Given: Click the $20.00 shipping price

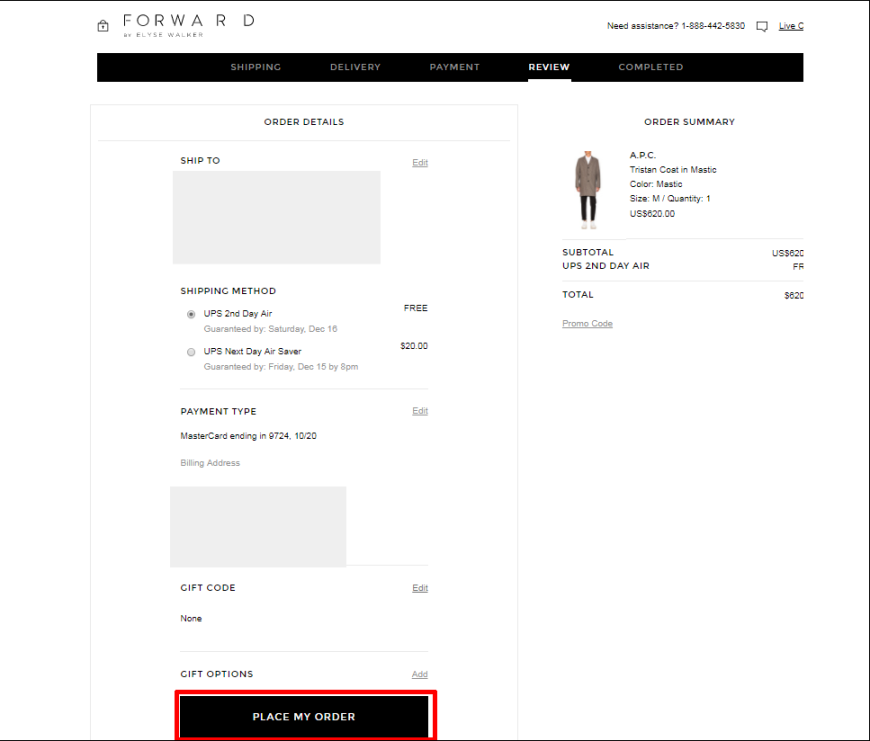Looking at the screenshot, I should coord(414,346).
